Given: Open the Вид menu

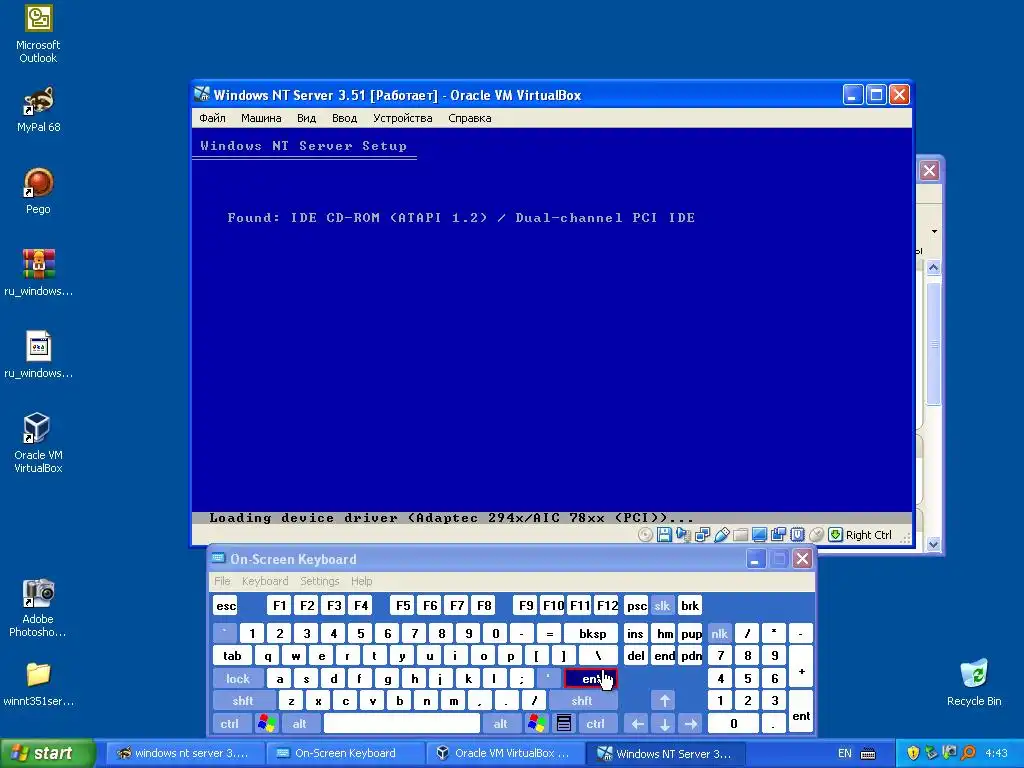Looking at the screenshot, I should pos(306,118).
